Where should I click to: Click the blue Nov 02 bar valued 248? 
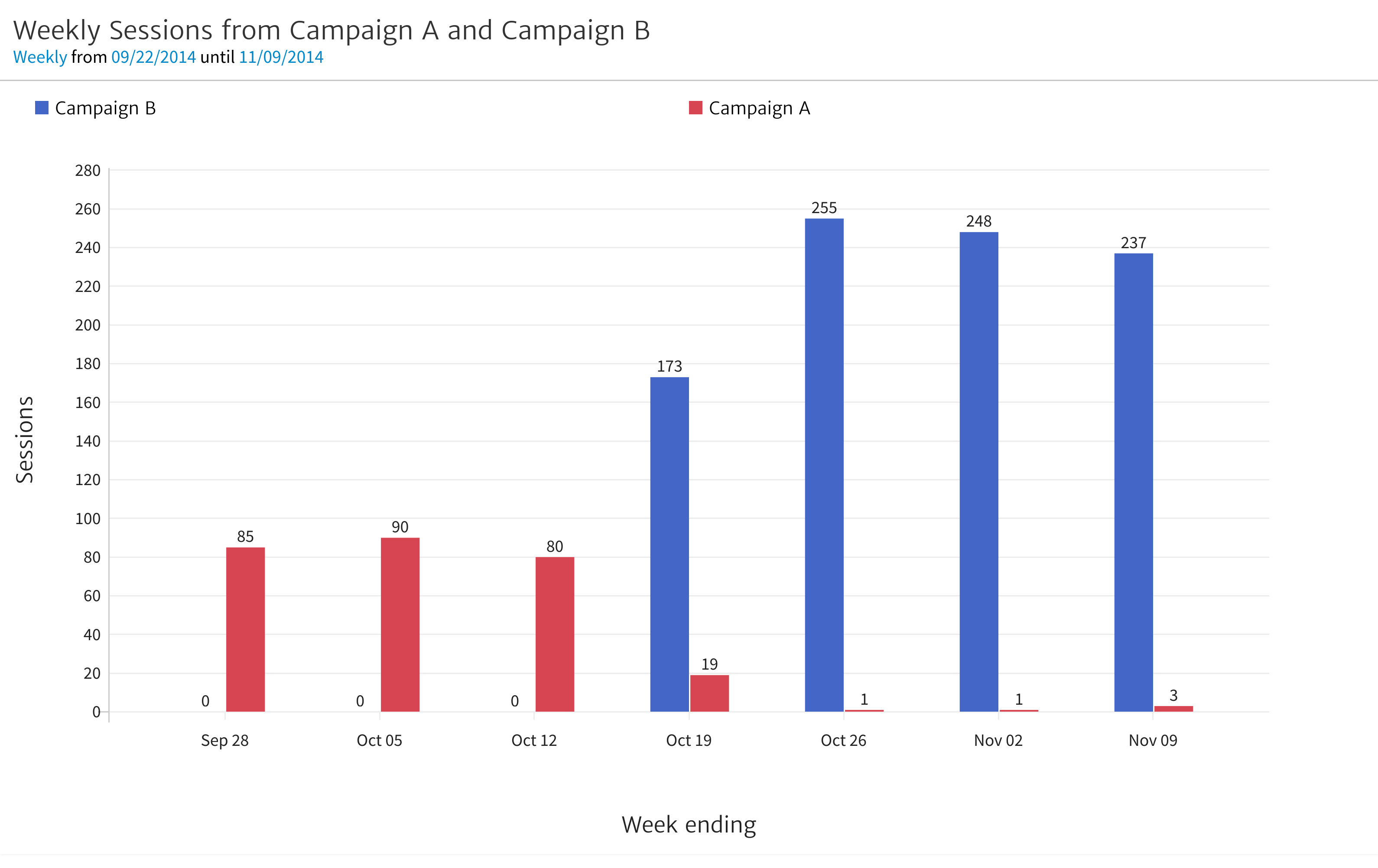978,472
